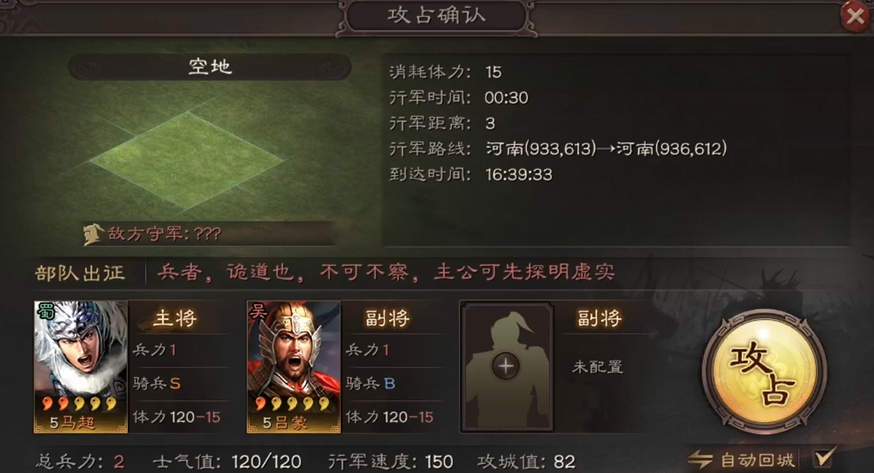Click the 吴 faction badge on 吕蒙
Image resolution: width=874 pixels, height=473 pixels.
(x=258, y=311)
